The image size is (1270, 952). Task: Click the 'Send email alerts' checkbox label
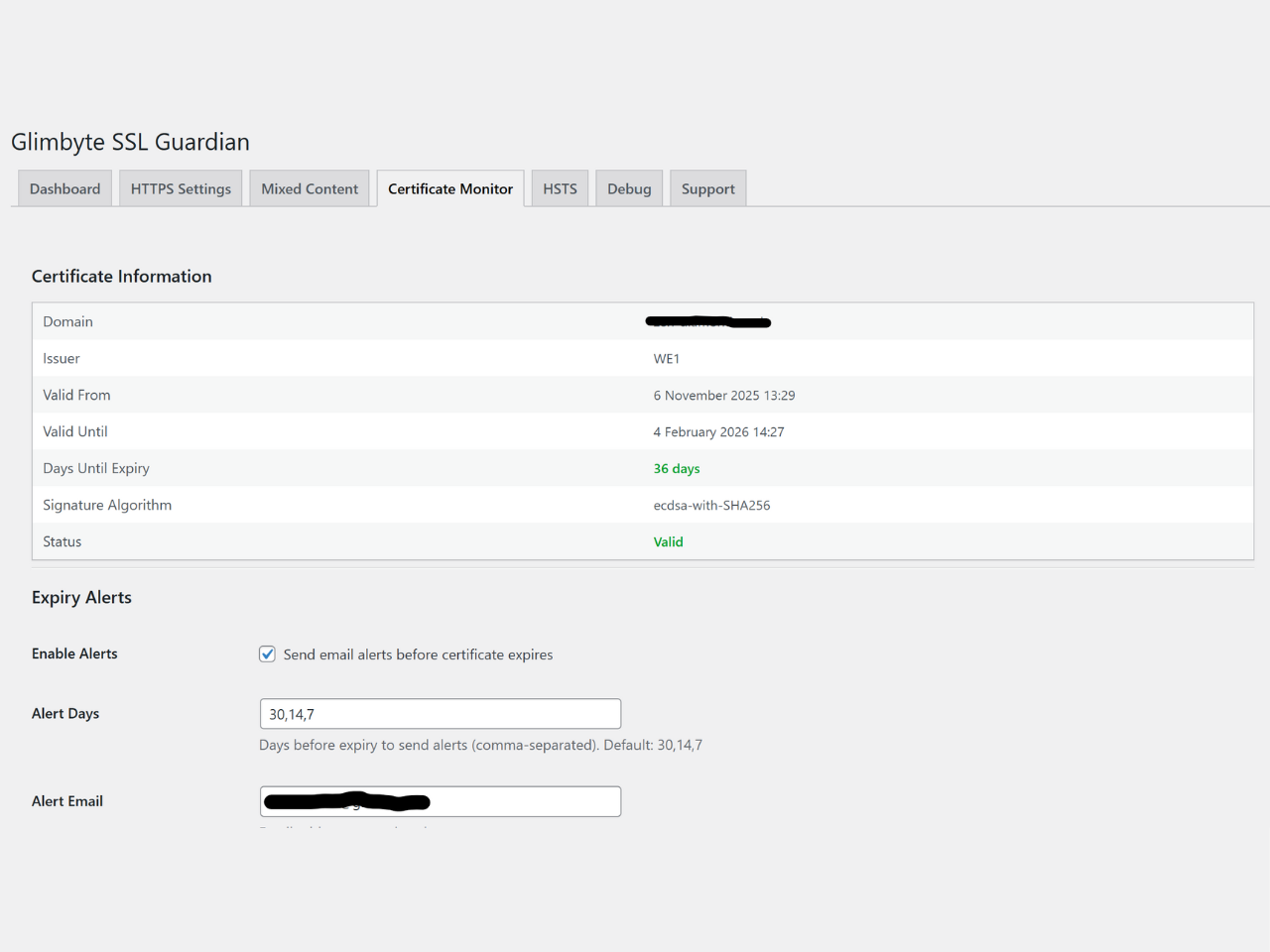click(x=418, y=654)
